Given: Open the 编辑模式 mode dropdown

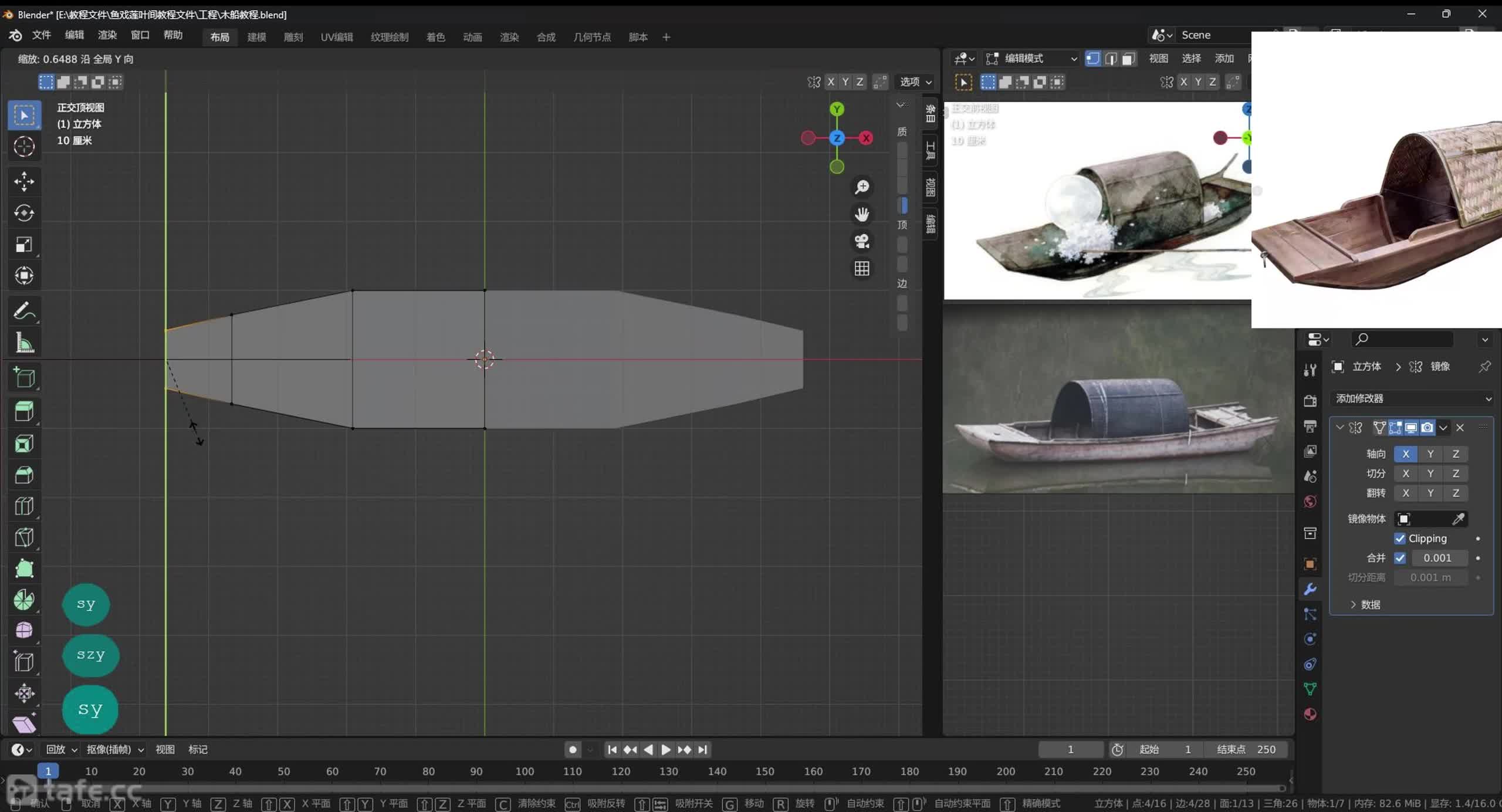Looking at the screenshot, I should pos(1031,59).
